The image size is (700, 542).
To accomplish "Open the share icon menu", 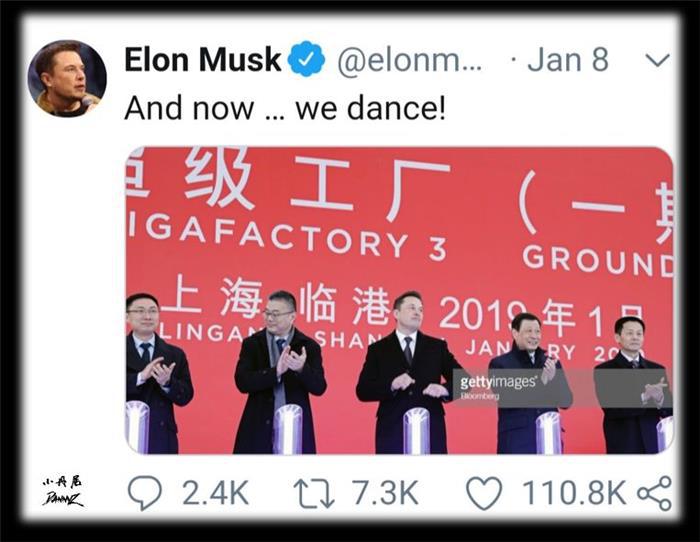I will coord(654,493).
